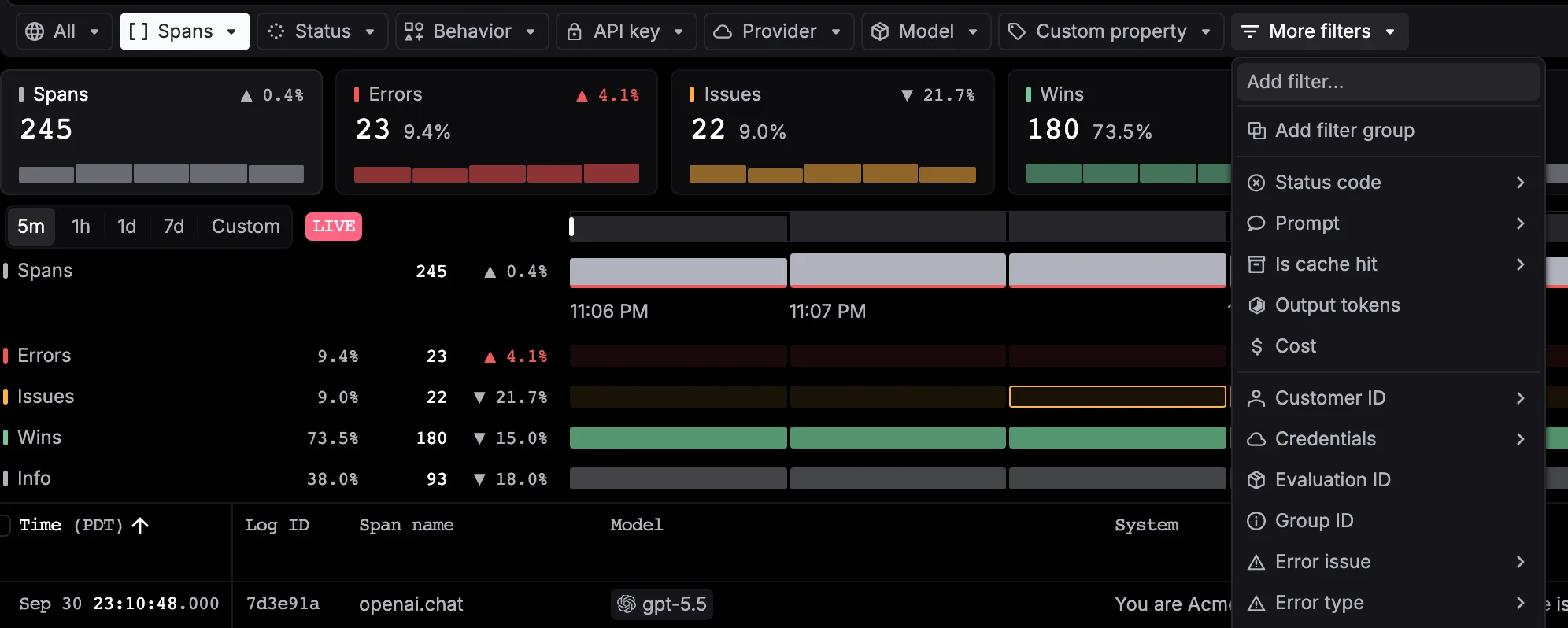
Task: Toggle the LIVE mode badge
Action: 334,227
